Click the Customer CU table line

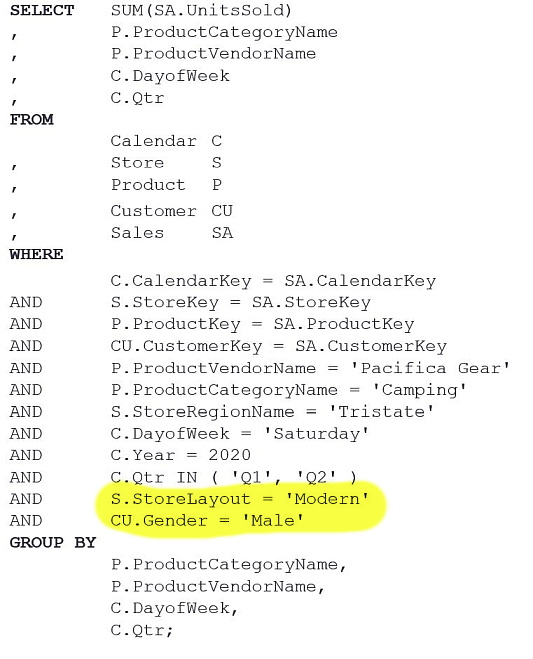[172, 211]
